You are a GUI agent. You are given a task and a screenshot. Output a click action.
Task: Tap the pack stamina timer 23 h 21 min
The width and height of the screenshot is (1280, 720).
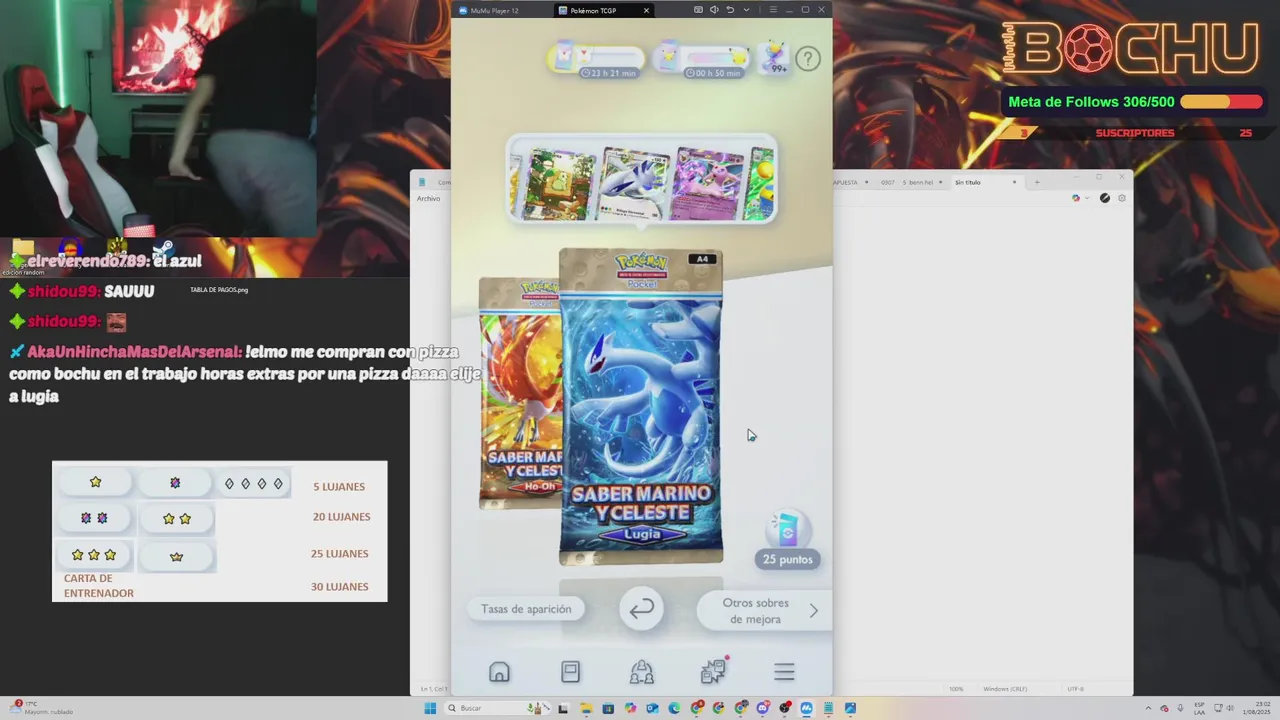pyautogui.click(x=597, y=60)
